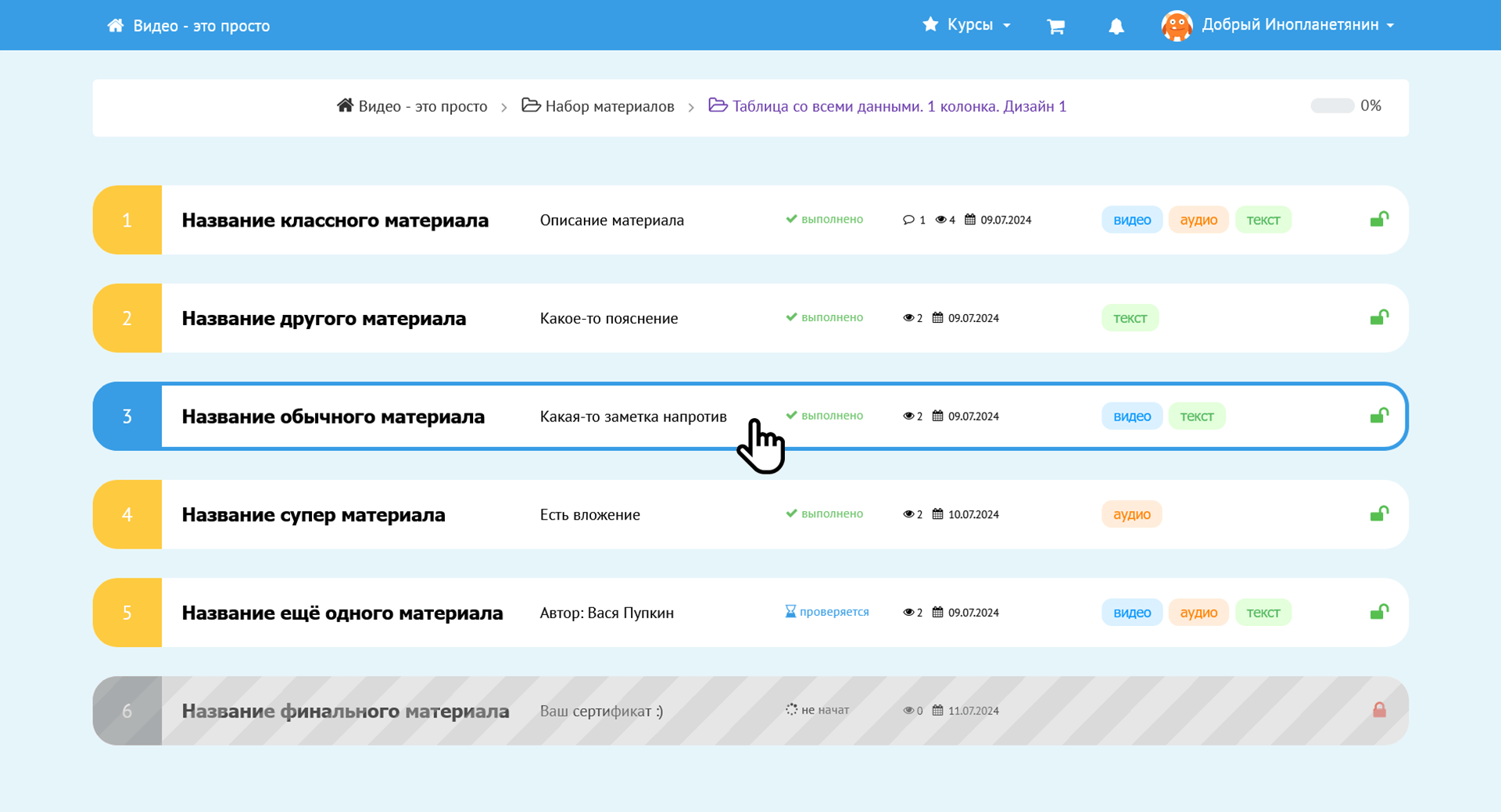Click the notifications bell icon
The image size is (1501, 812).
1116,27
